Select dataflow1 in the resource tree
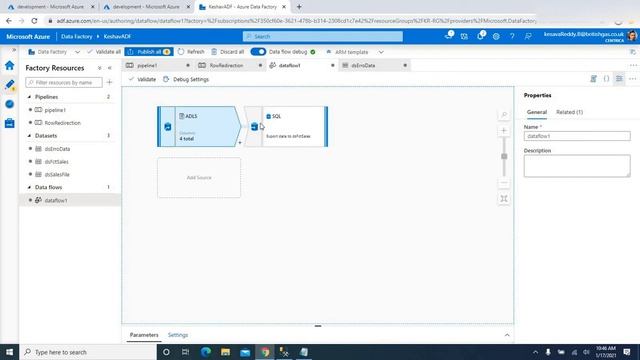The height and width of the screenshot is (360, 640). pyautogui.click(x=56, y=200)
